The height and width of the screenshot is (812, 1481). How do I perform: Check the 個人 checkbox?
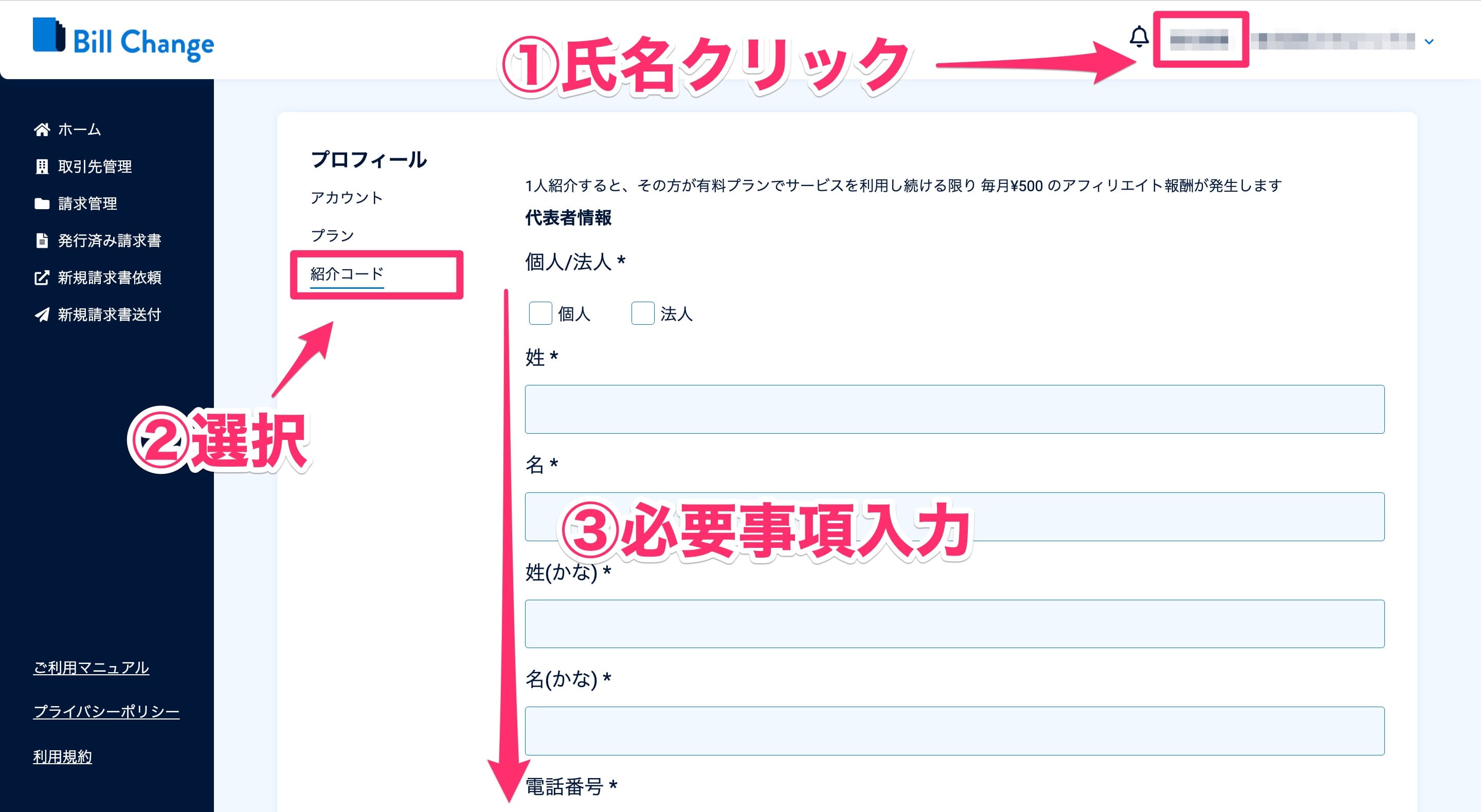coord(540,313)
